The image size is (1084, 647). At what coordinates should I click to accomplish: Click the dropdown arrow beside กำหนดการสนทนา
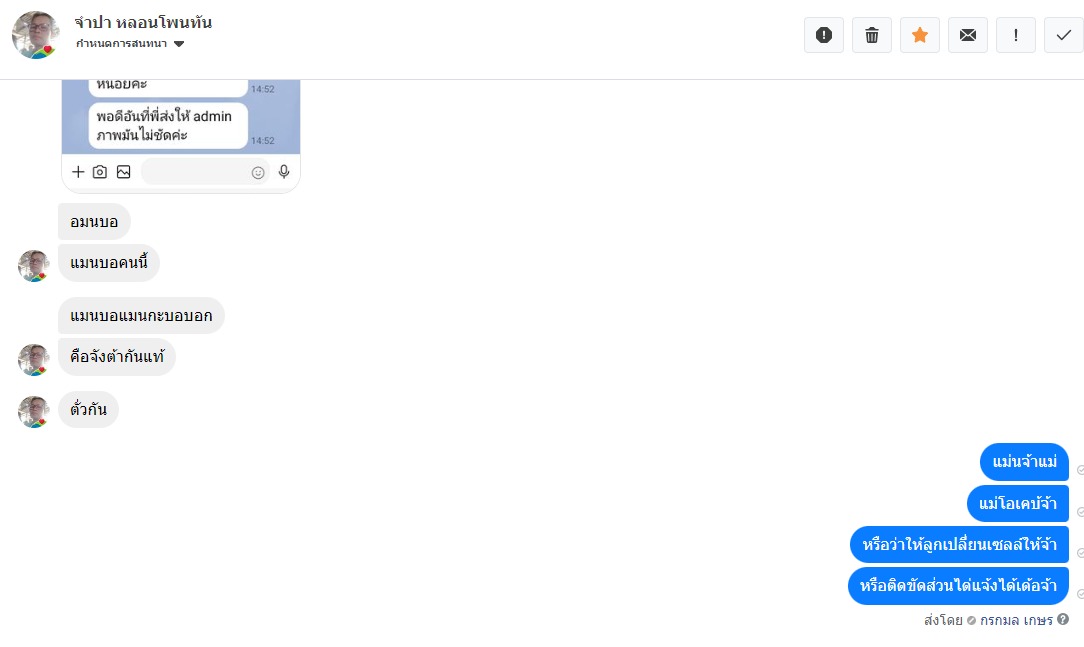pos(179,44)
